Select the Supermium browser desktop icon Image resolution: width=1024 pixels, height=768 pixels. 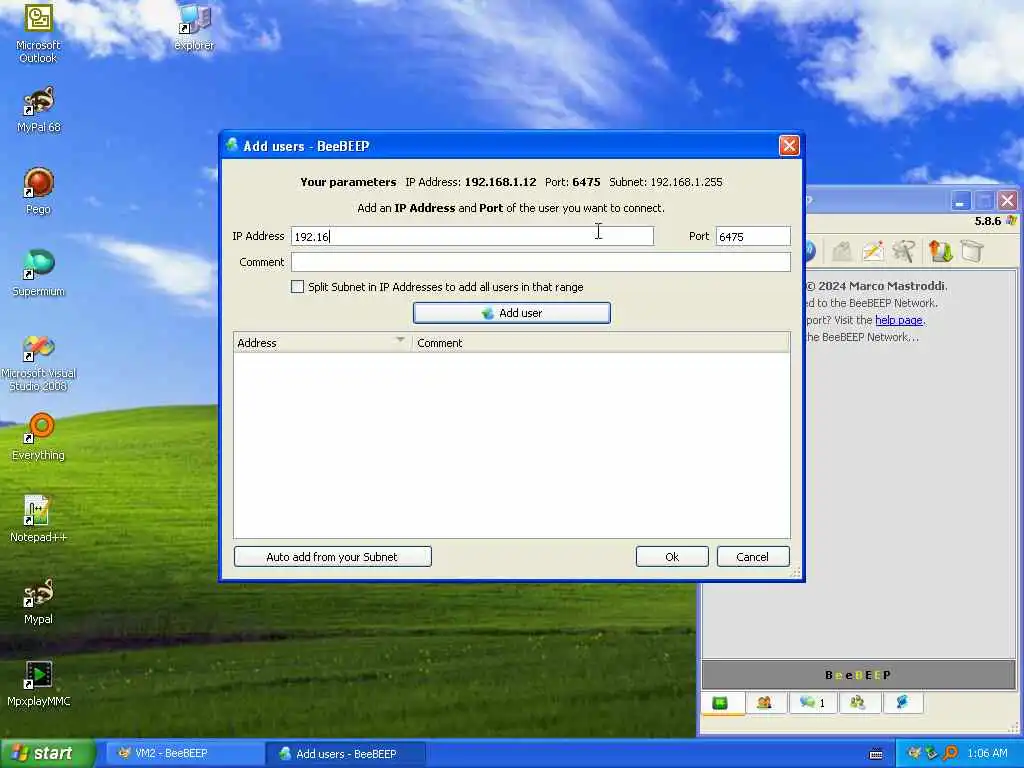click(39, 273)
